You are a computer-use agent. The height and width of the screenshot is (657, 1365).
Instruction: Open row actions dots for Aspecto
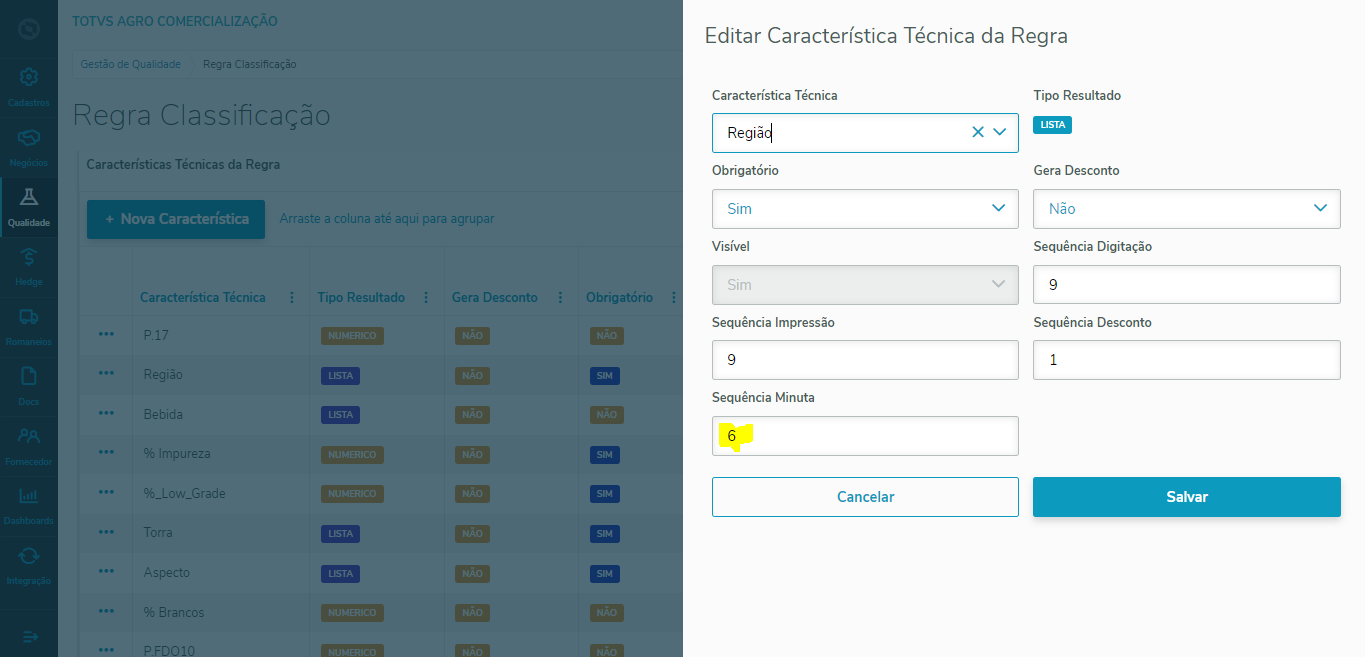[x=106, y=572]
